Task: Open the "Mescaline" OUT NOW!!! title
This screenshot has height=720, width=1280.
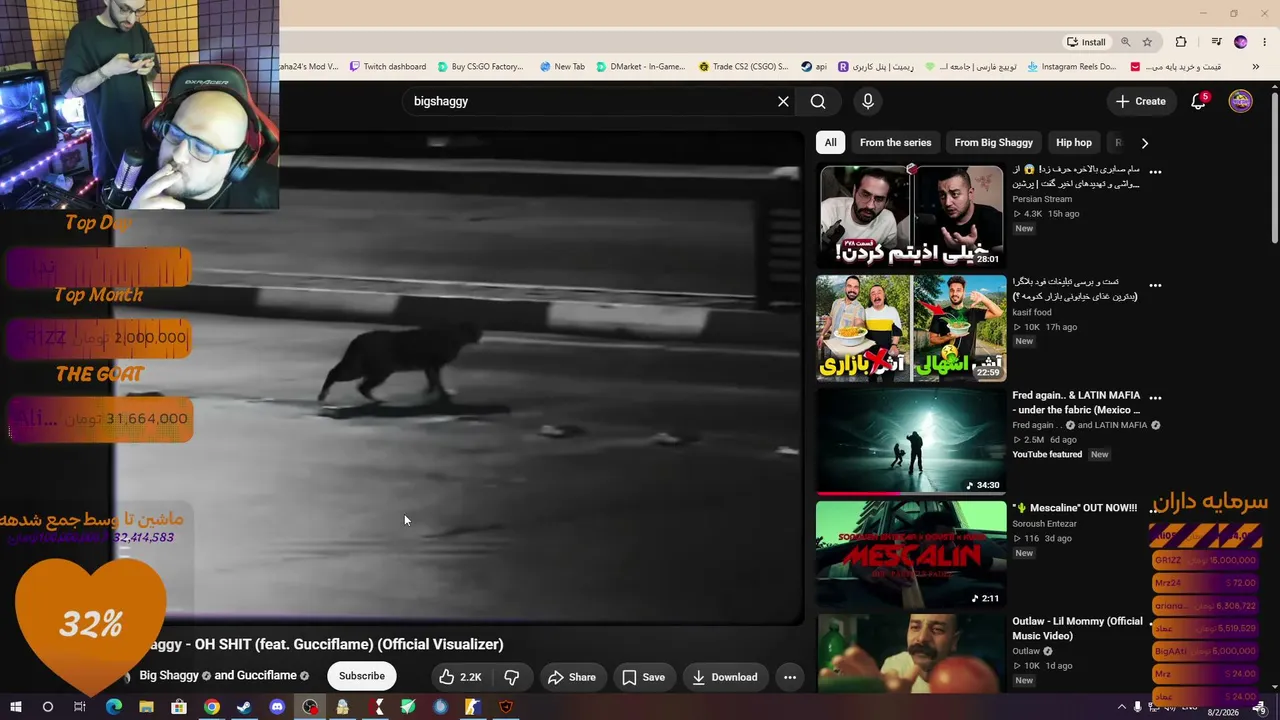Action: point(1074,508)
